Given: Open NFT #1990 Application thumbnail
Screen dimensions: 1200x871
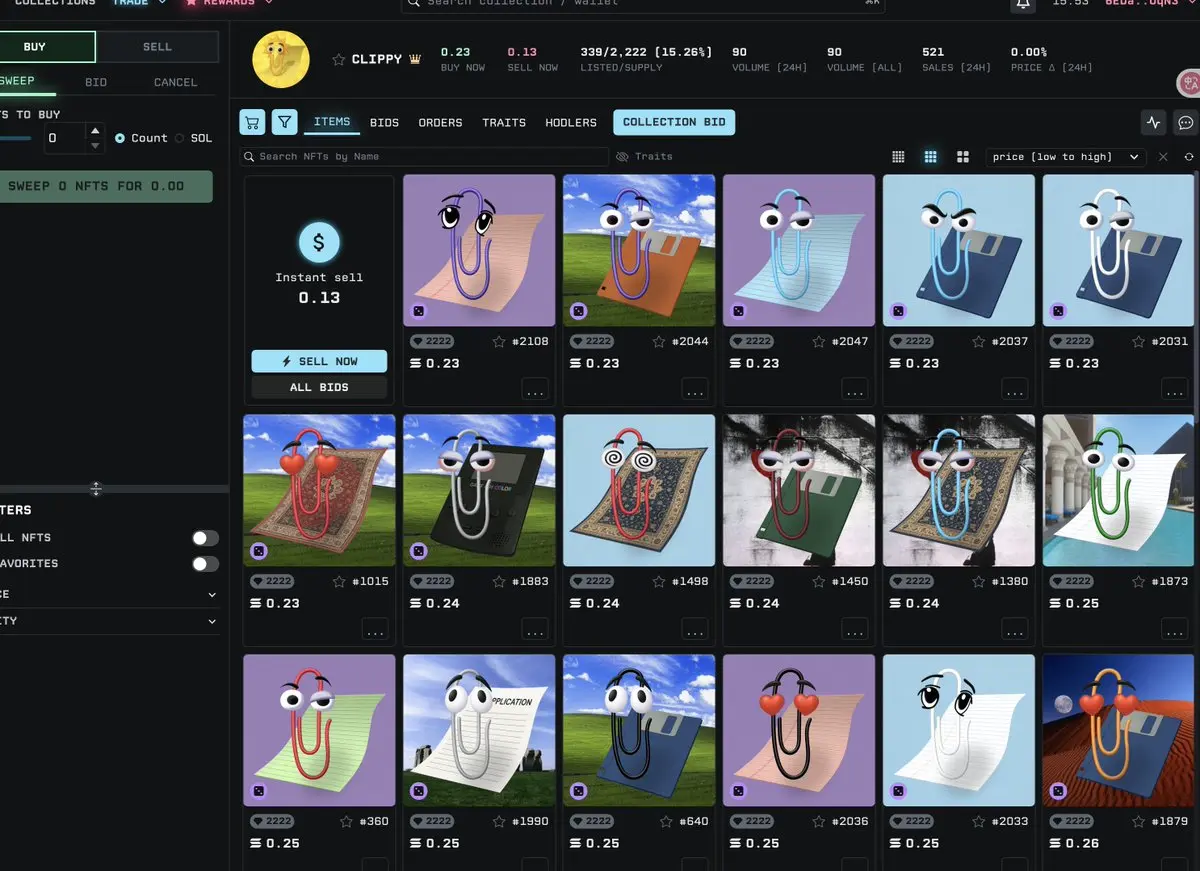Looking at the screenshot, I should pyautogui.click(x=479, y=730).
